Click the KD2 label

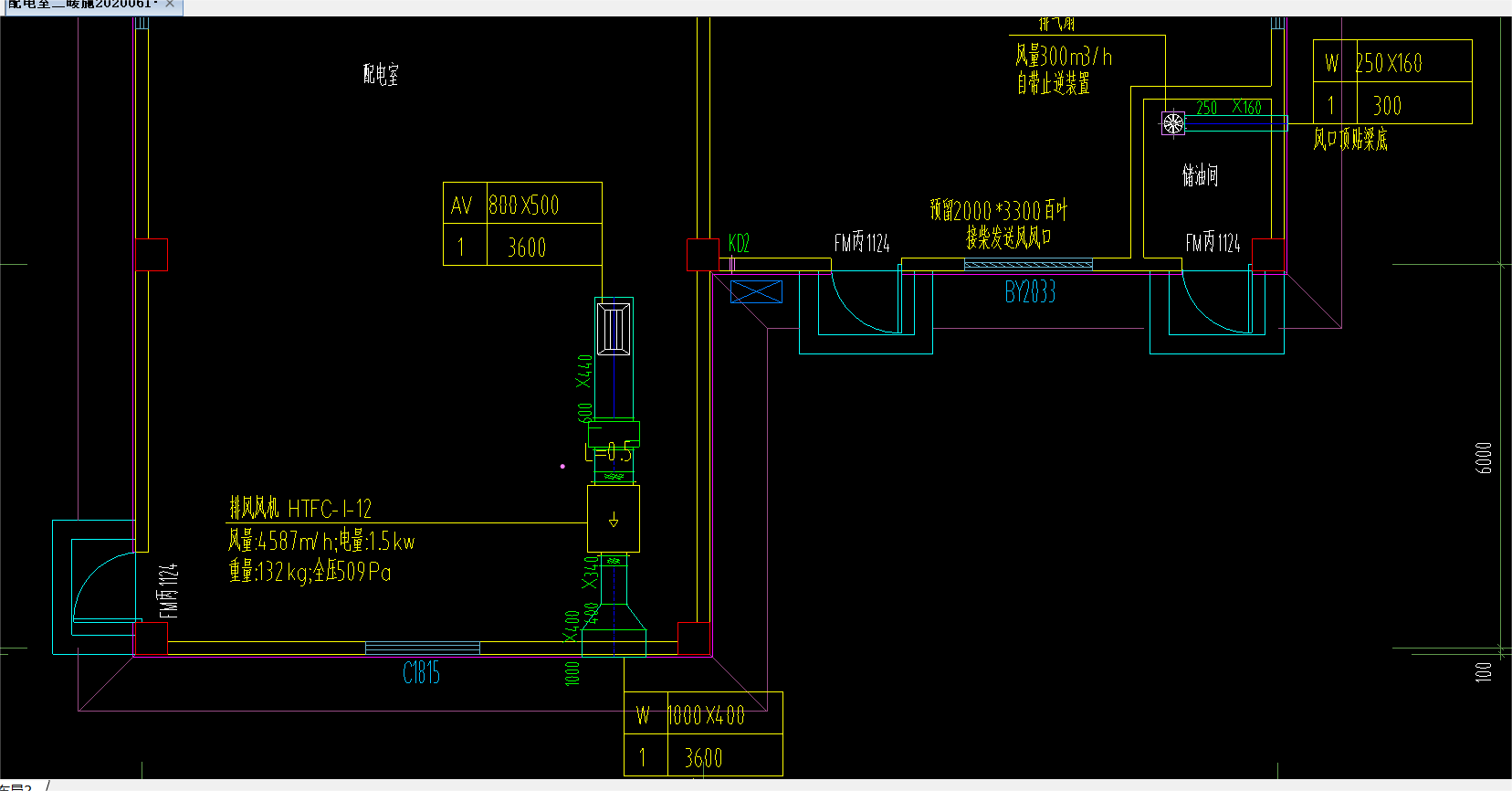pos(739,243)
